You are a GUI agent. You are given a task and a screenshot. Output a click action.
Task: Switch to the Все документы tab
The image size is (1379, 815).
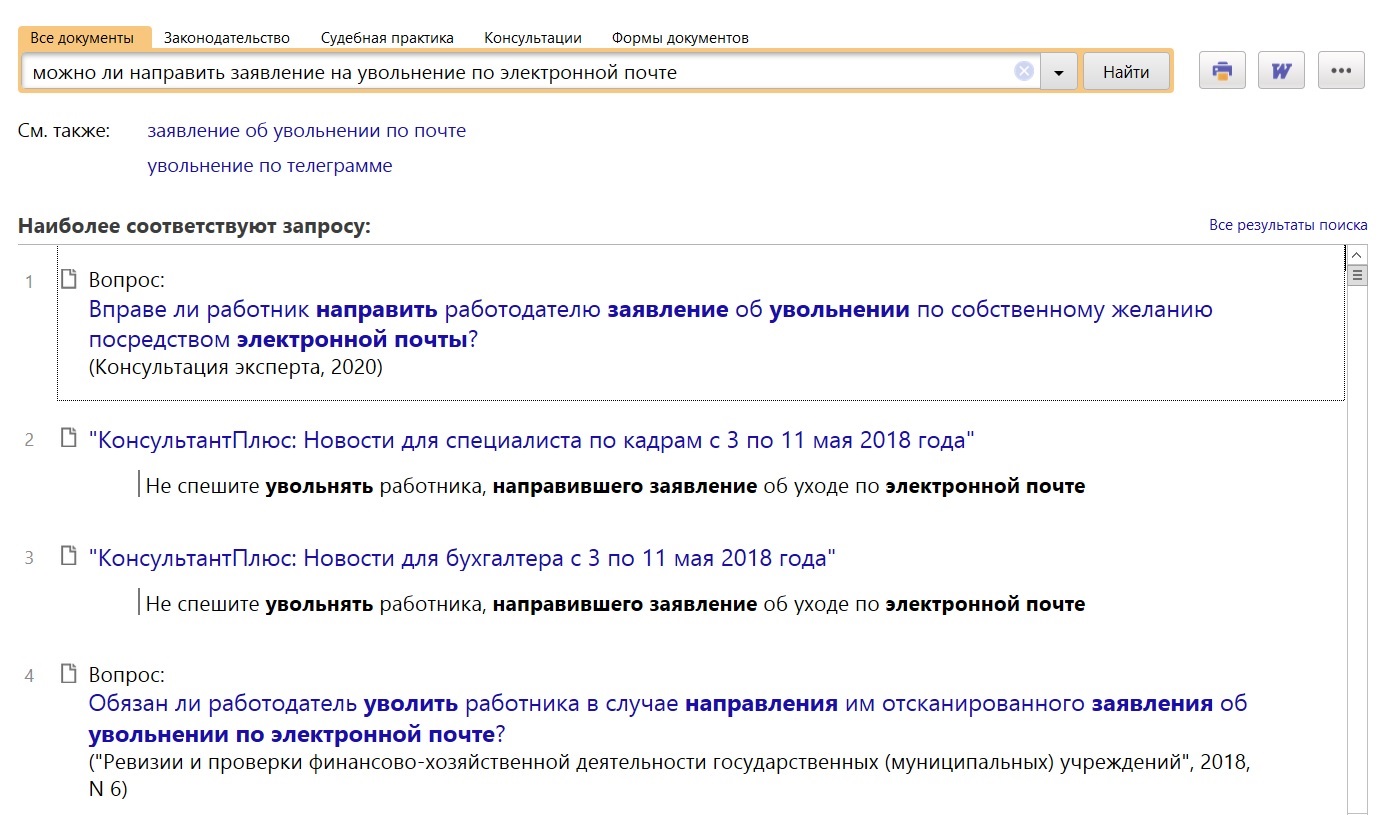pyautogui.click(x=82, y=37)
